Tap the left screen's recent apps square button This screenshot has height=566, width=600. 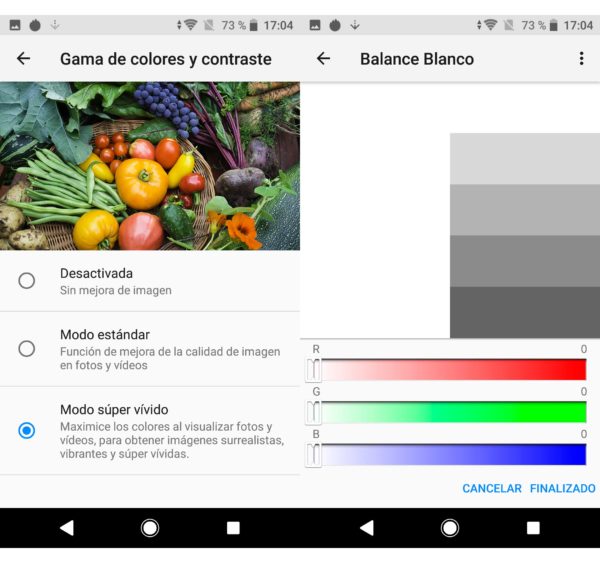(233, 528)
